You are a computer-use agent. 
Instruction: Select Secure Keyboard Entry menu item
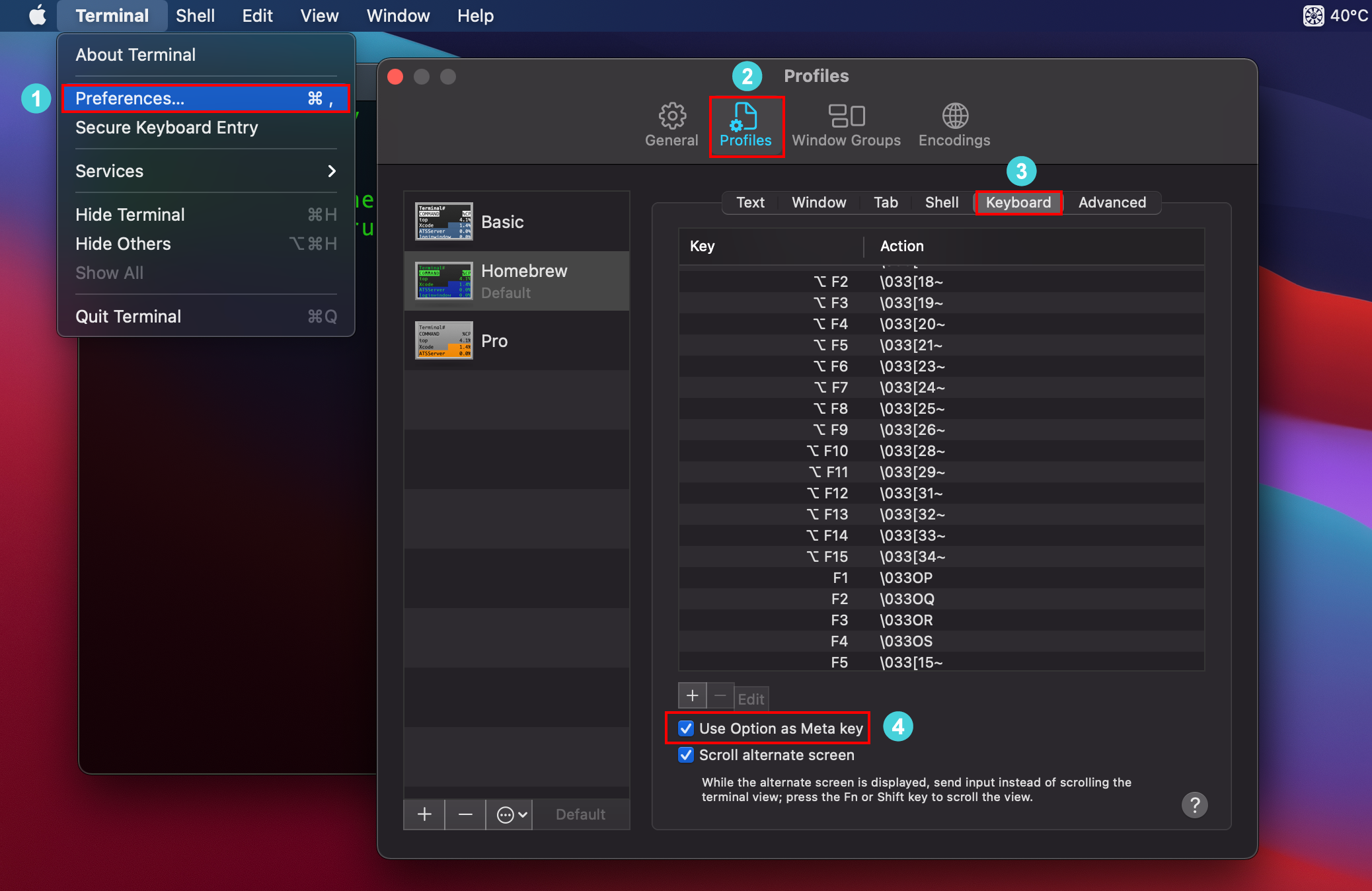pos(167,128)
